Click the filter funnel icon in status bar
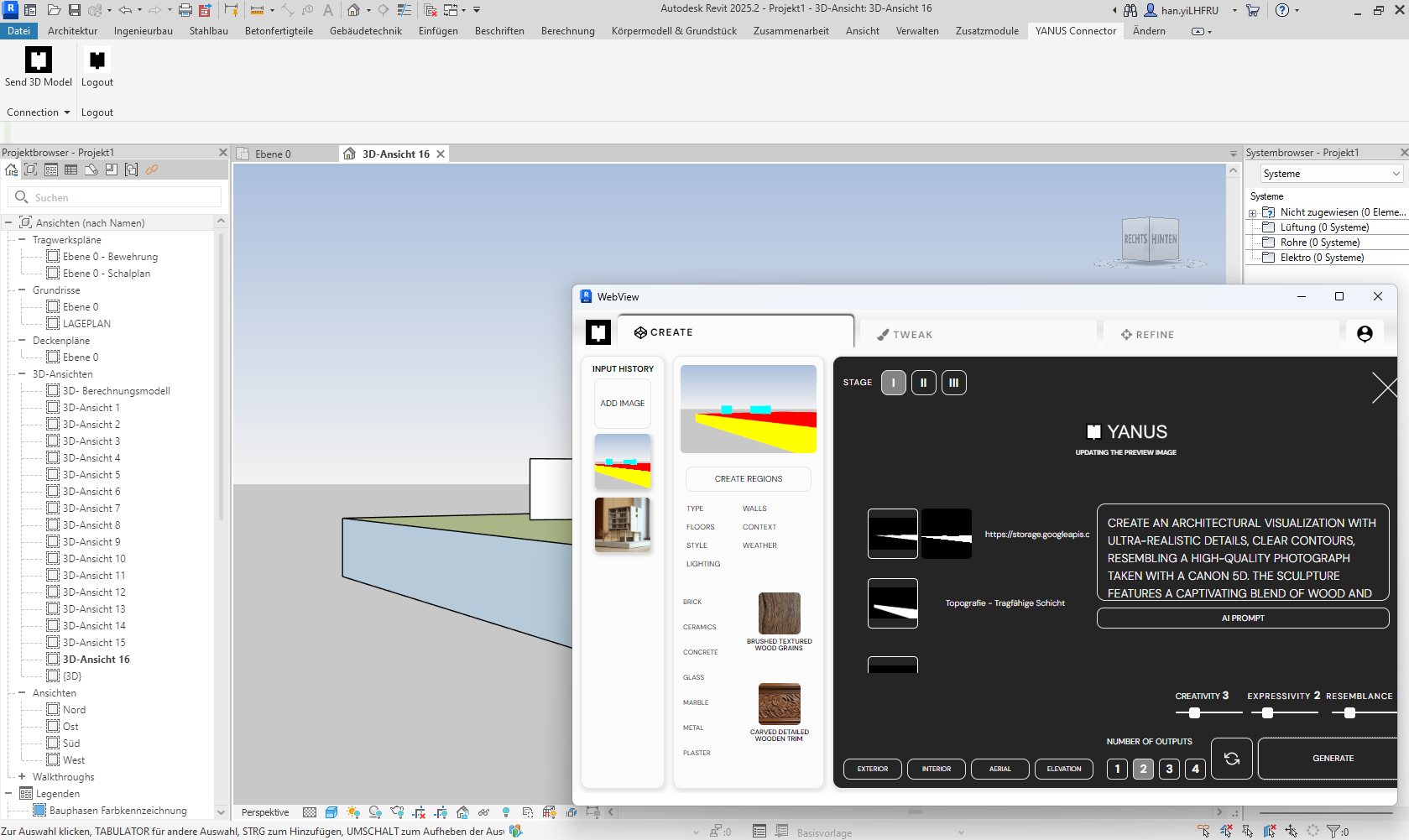Image resolution: width=1409 pixels, height=840 pixels. (1333, 832)
